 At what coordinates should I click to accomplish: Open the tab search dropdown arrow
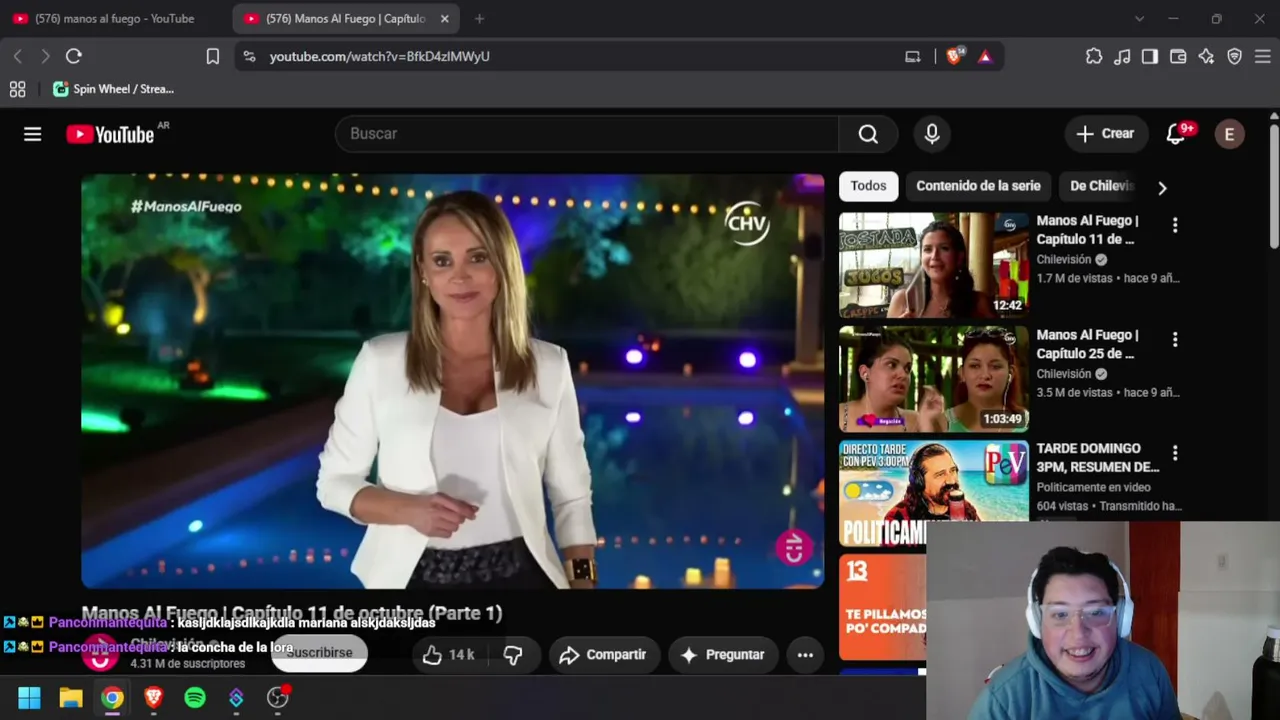(1139, 19)
